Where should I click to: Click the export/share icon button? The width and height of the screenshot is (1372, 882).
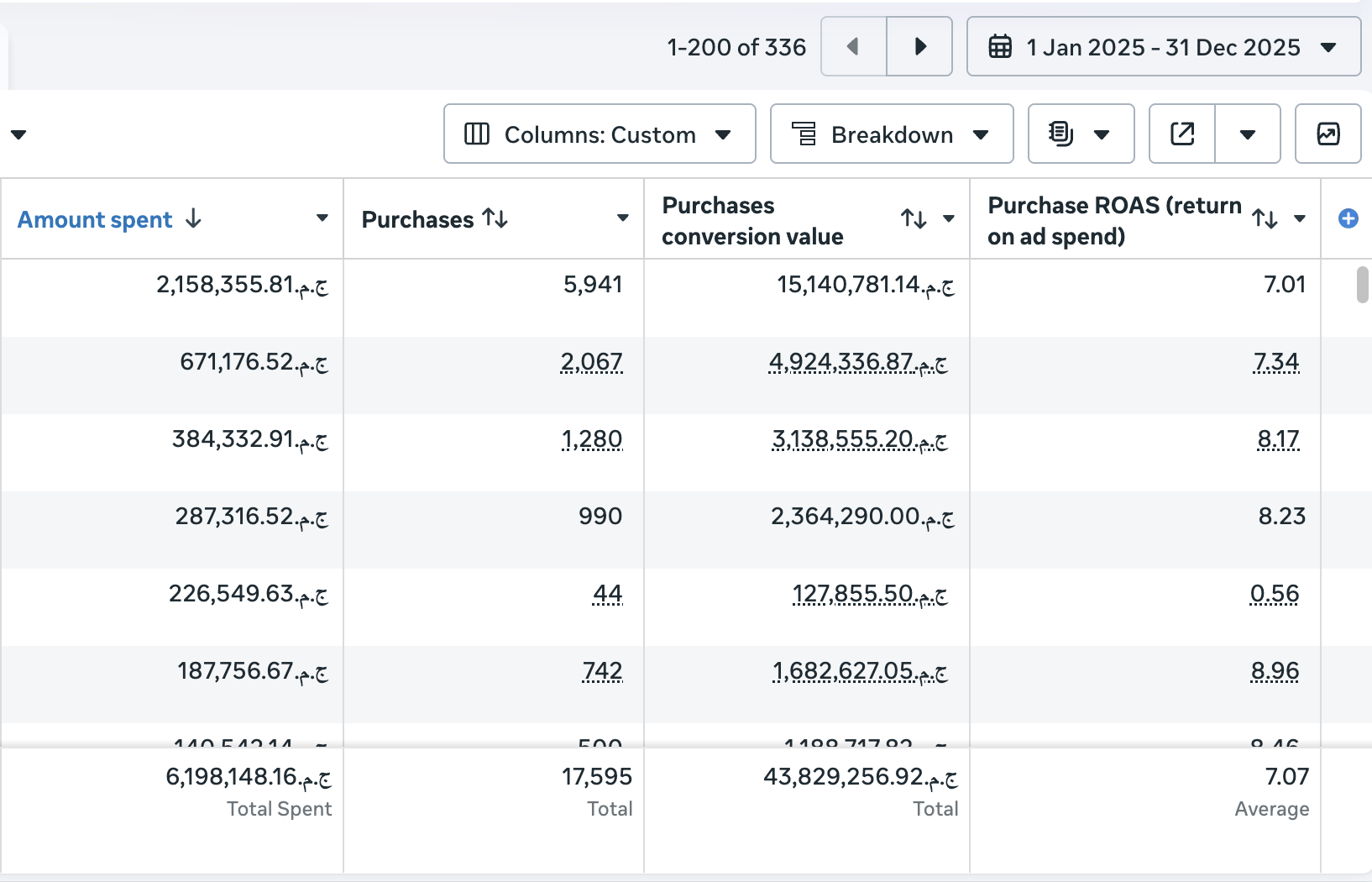pos(1182,134)
